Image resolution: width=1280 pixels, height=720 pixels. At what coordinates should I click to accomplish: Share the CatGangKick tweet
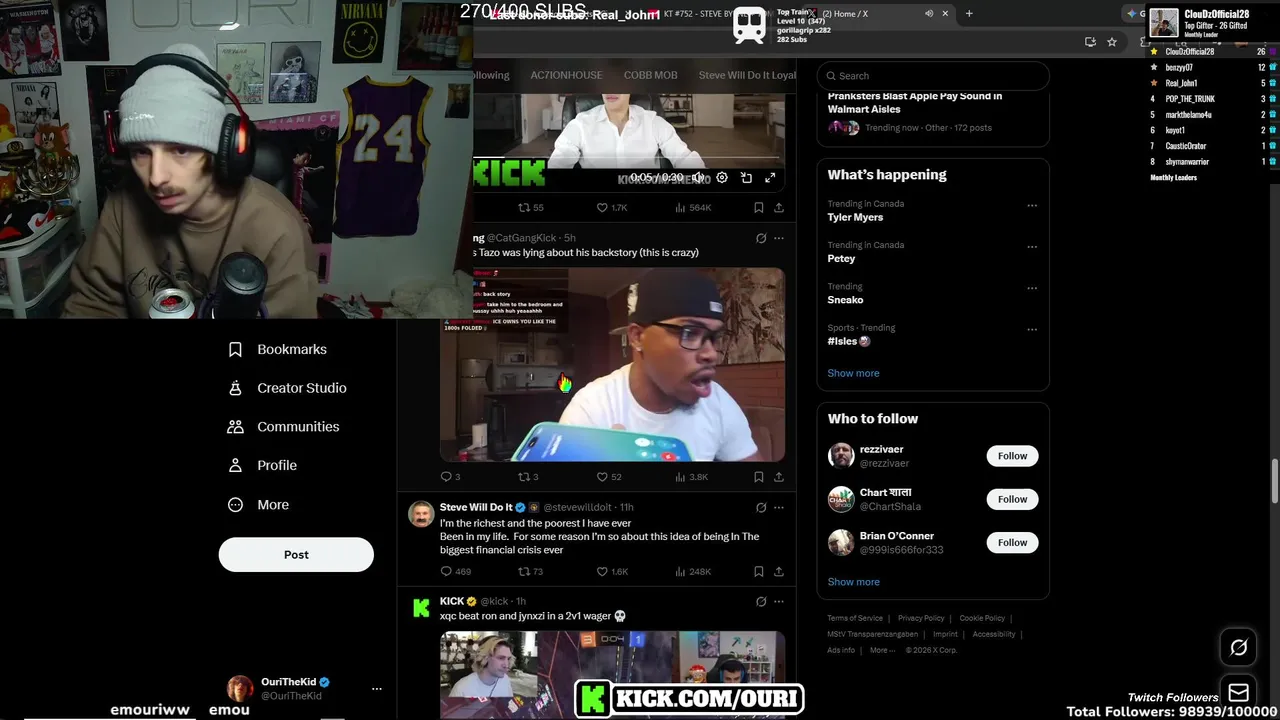tap(779, 477)
